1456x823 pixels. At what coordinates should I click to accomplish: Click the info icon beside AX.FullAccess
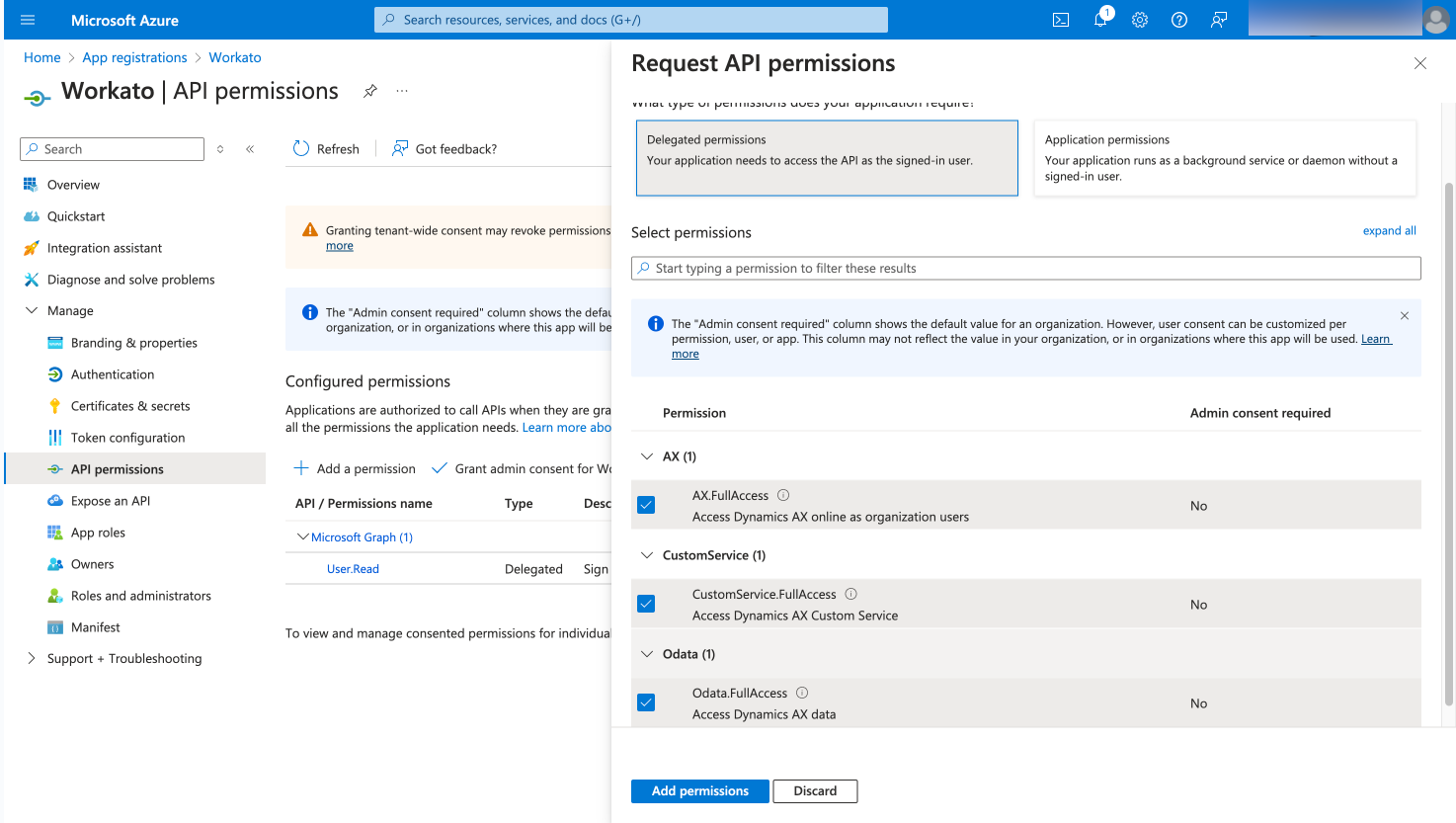(783, 495)
